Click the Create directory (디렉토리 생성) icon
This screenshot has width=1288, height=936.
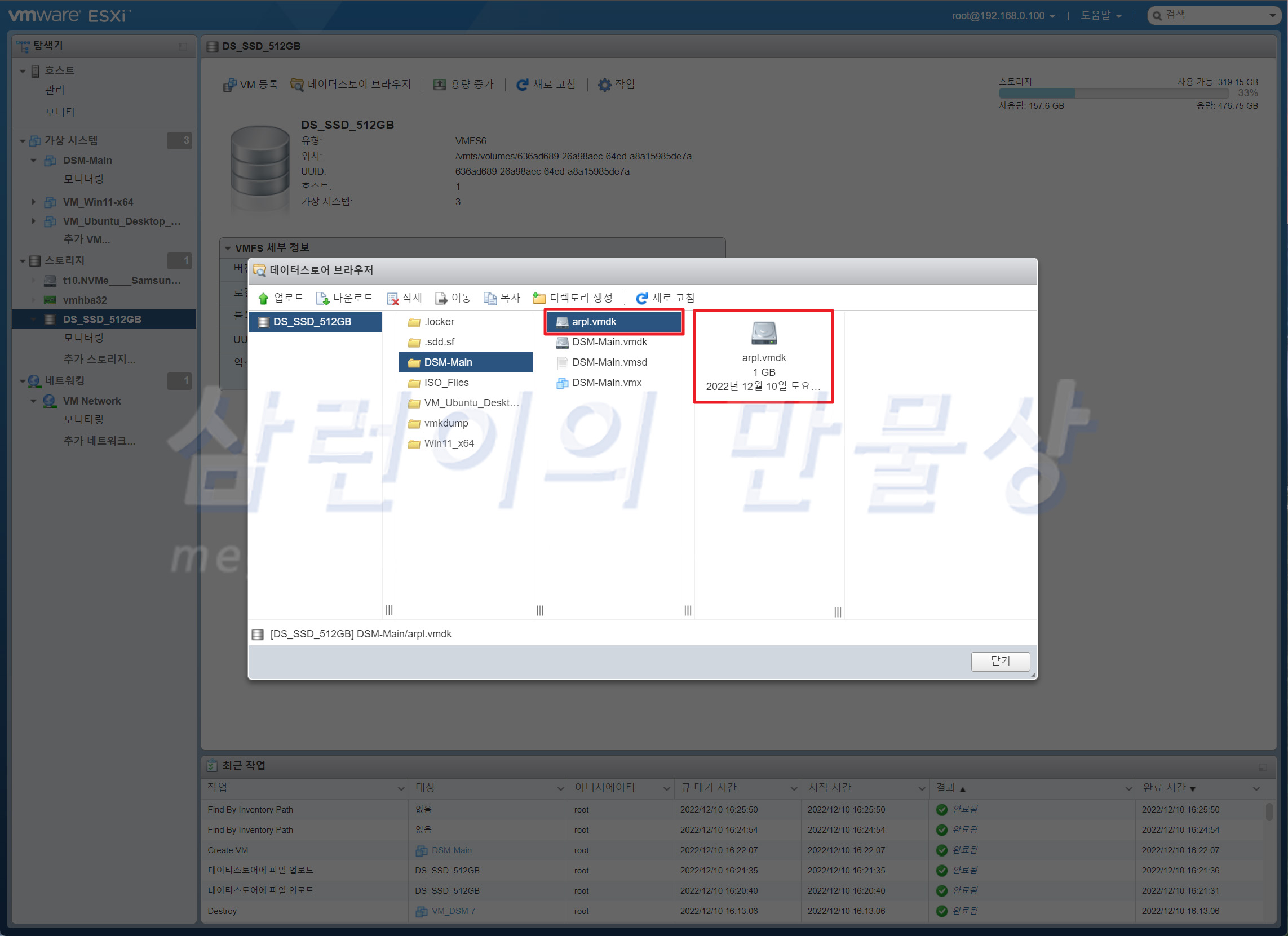click(539, 298)
